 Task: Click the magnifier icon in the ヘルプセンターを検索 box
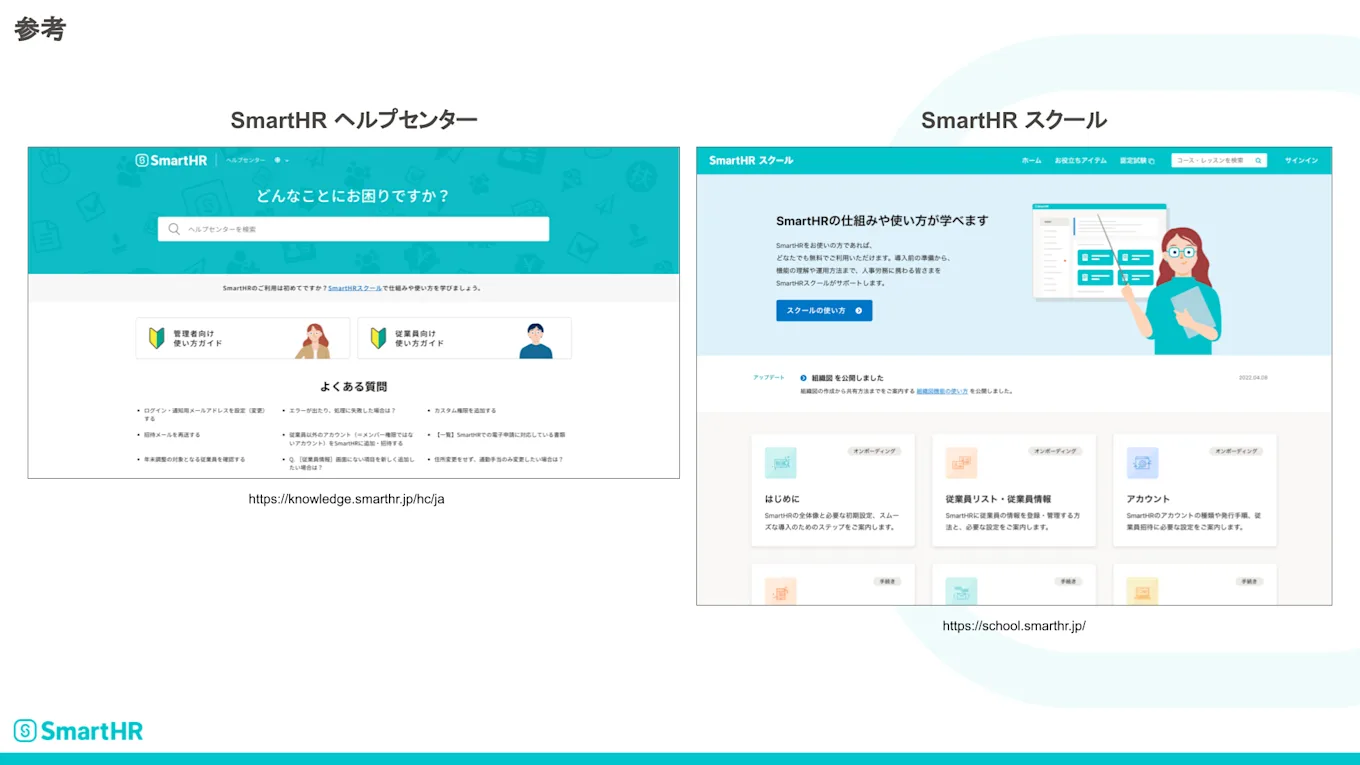[x=174, y=229]
